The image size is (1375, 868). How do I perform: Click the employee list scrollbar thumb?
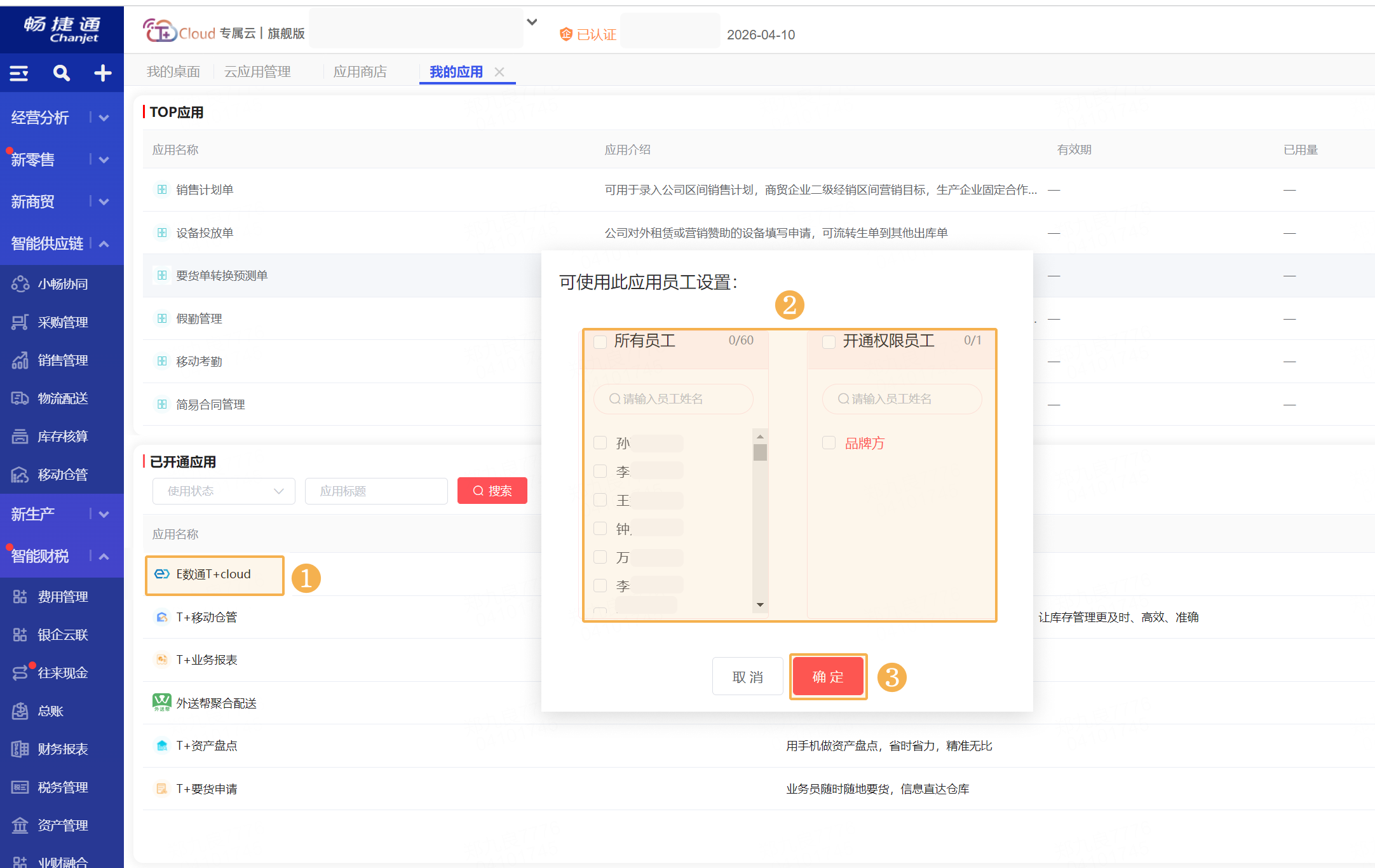click(760, 452)
